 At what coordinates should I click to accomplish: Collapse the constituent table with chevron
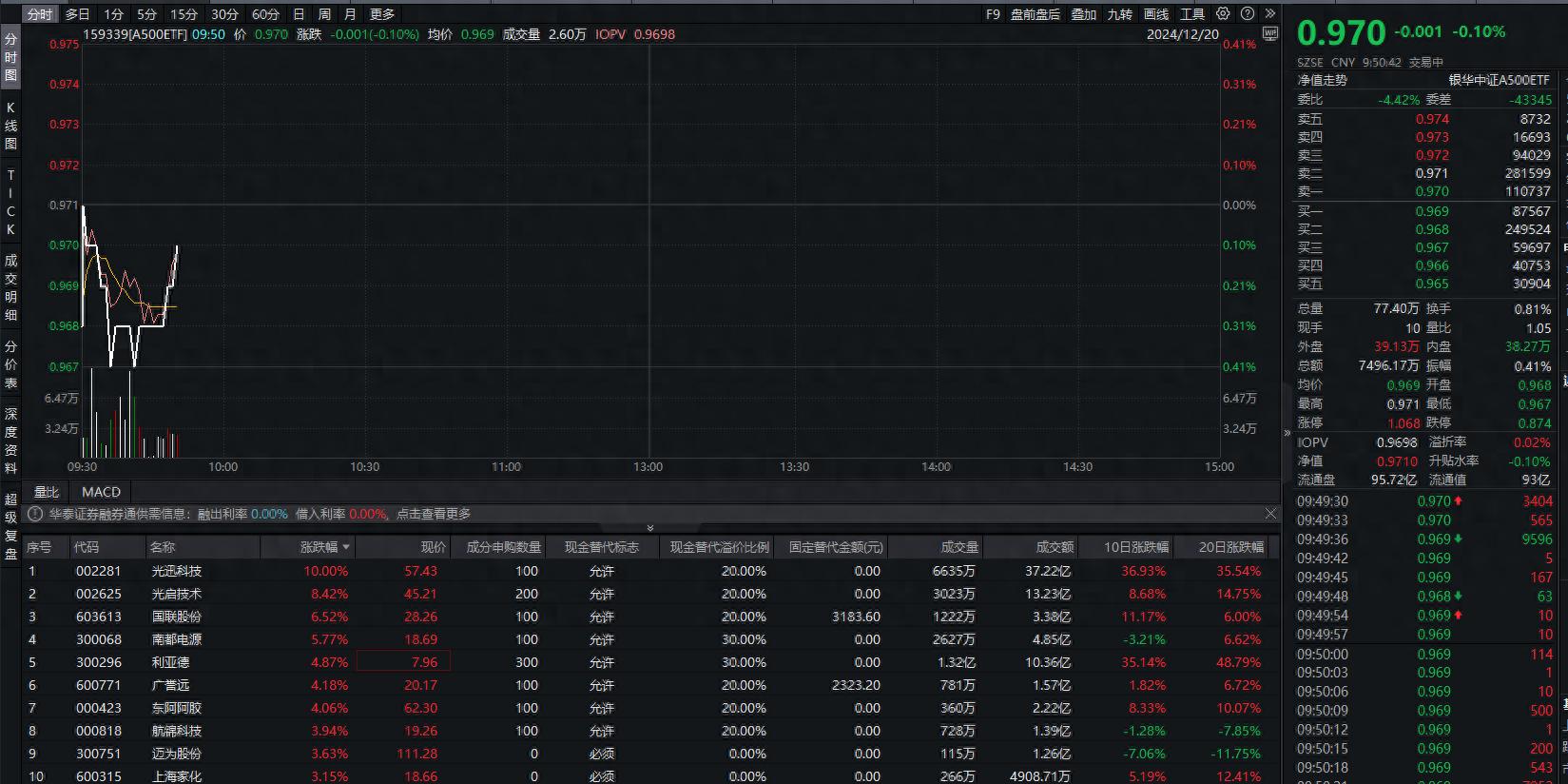(650, 528)
